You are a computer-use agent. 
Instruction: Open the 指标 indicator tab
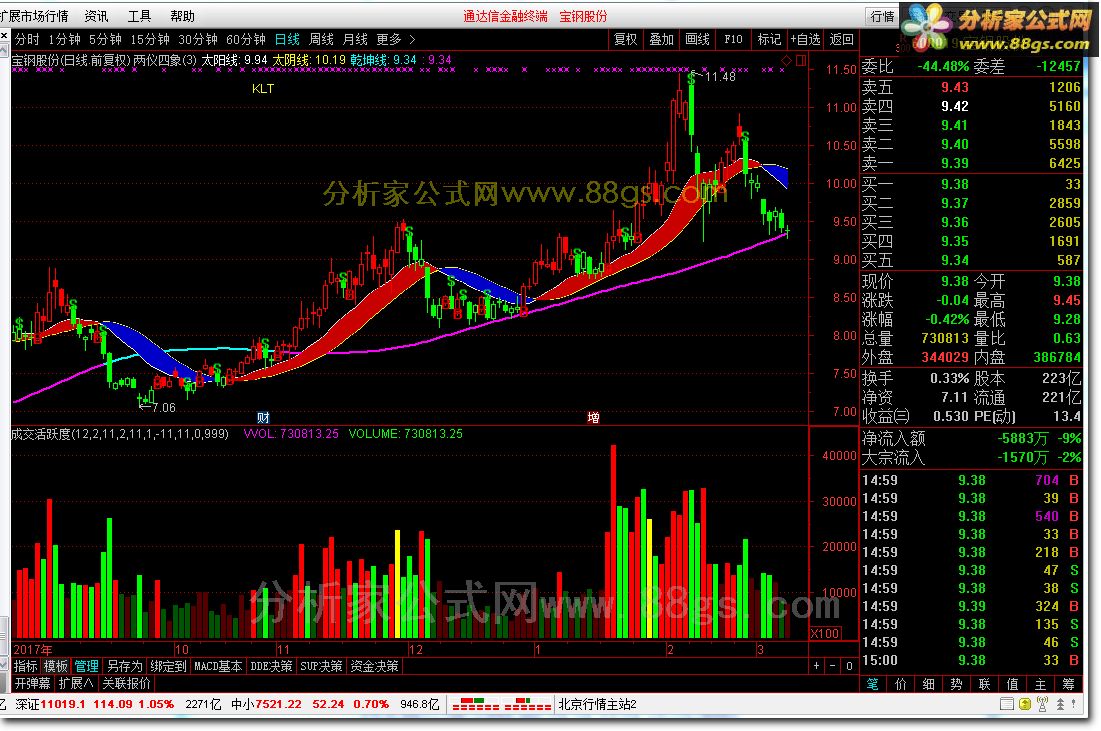pyautogui.click(x=26, y=666)
